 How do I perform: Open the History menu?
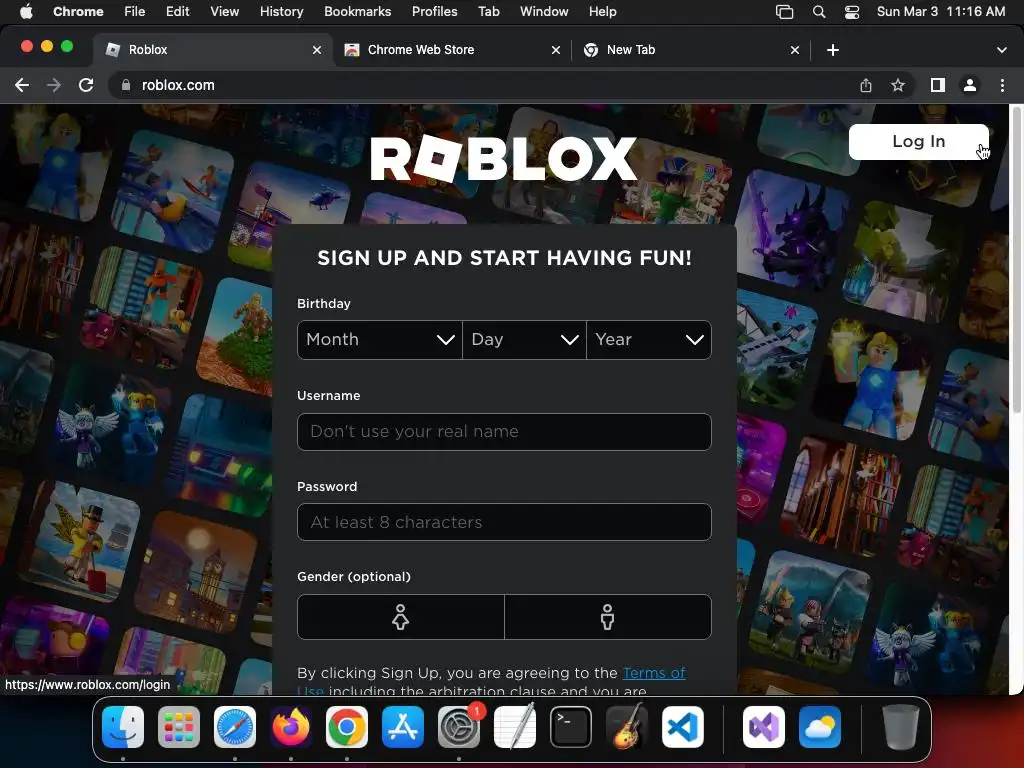pos(281,12)
